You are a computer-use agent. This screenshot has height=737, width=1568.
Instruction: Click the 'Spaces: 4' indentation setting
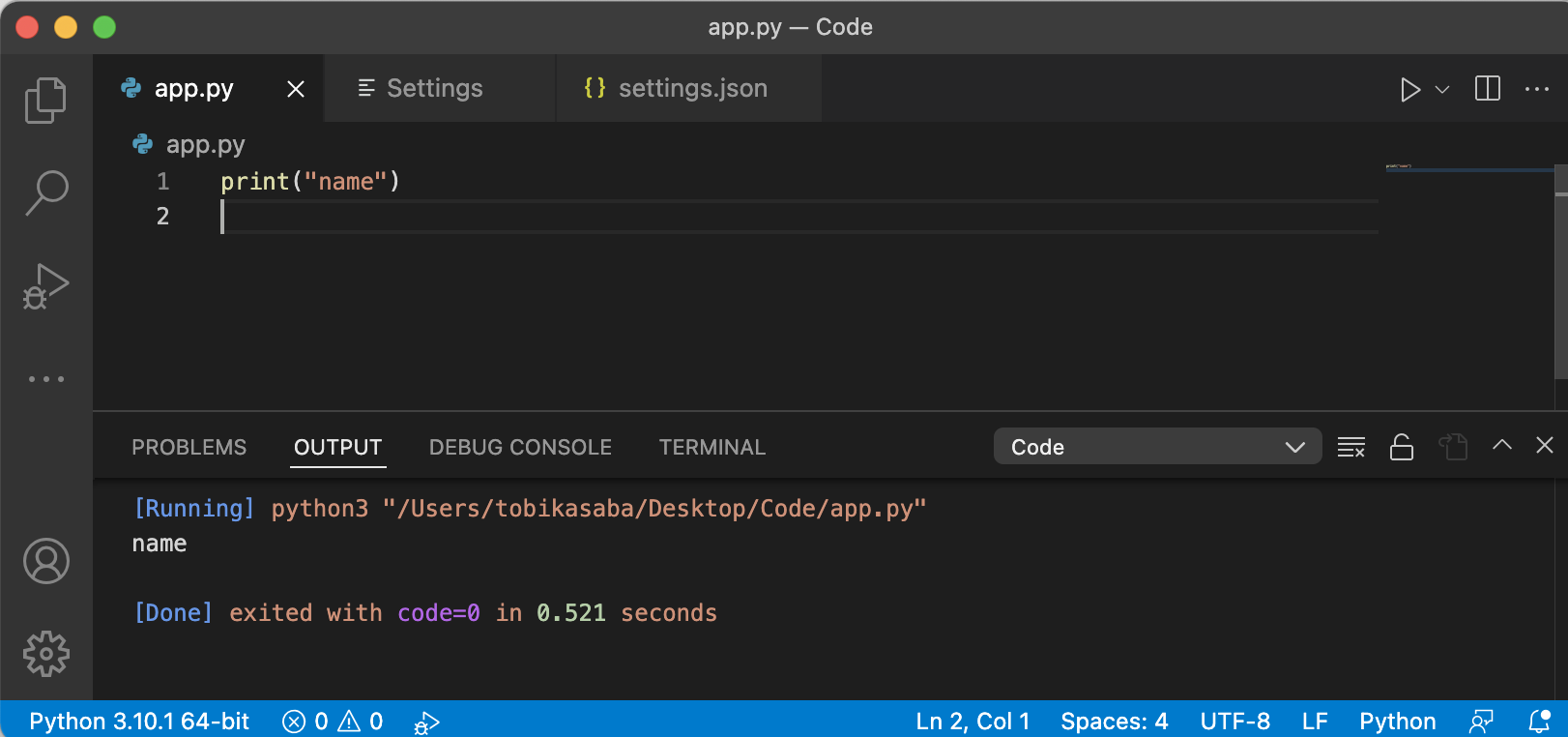pos(1114,722)
